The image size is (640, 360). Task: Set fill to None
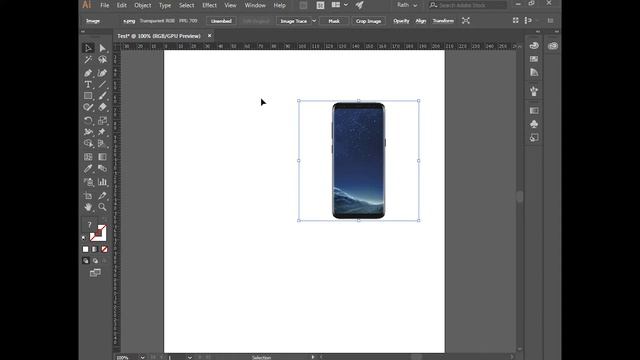tap(104, 249)
